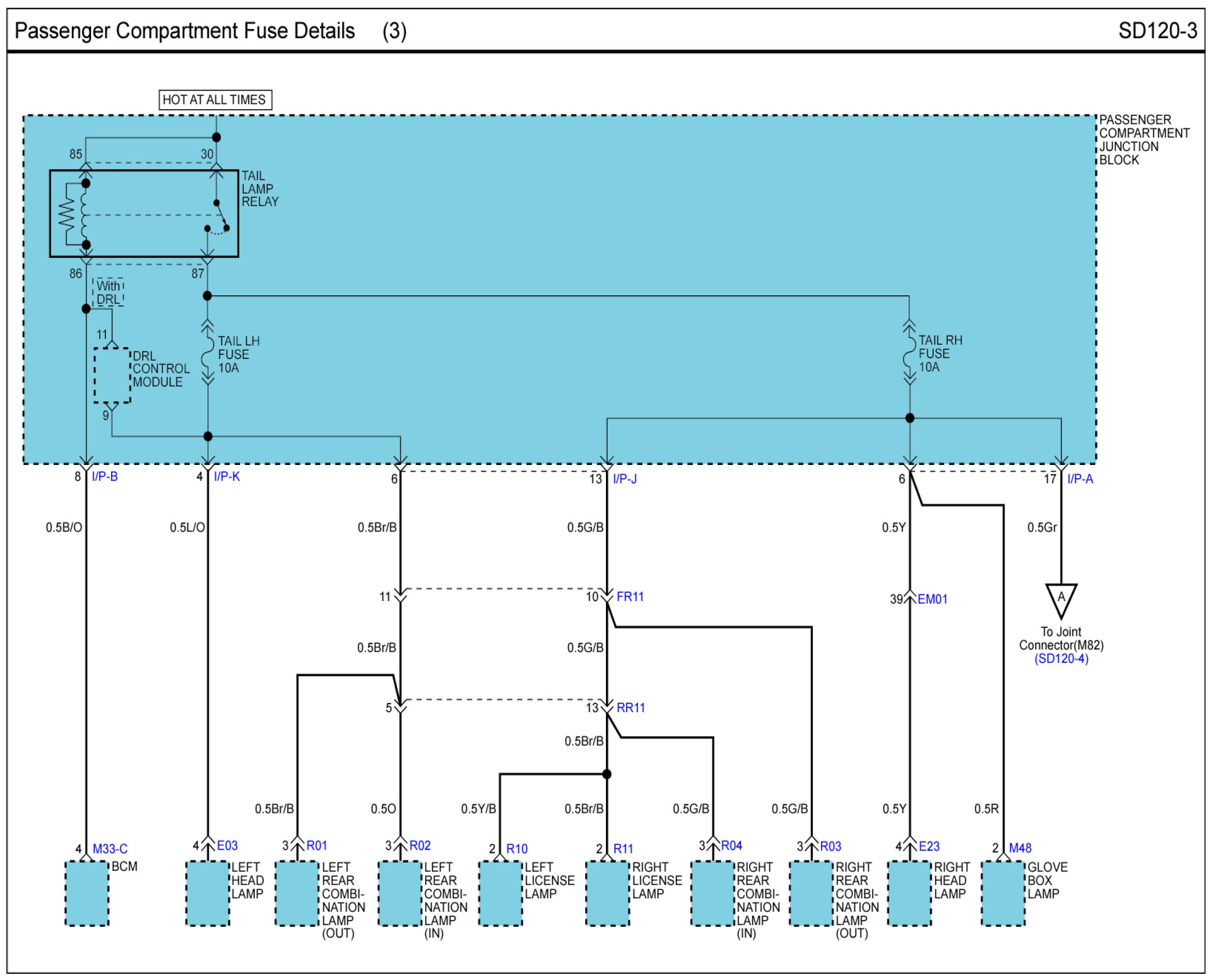The height and width of the screenshot is (980, 1215).
Task: Click the RR11 connector label
Action: (x=630, y=708)
